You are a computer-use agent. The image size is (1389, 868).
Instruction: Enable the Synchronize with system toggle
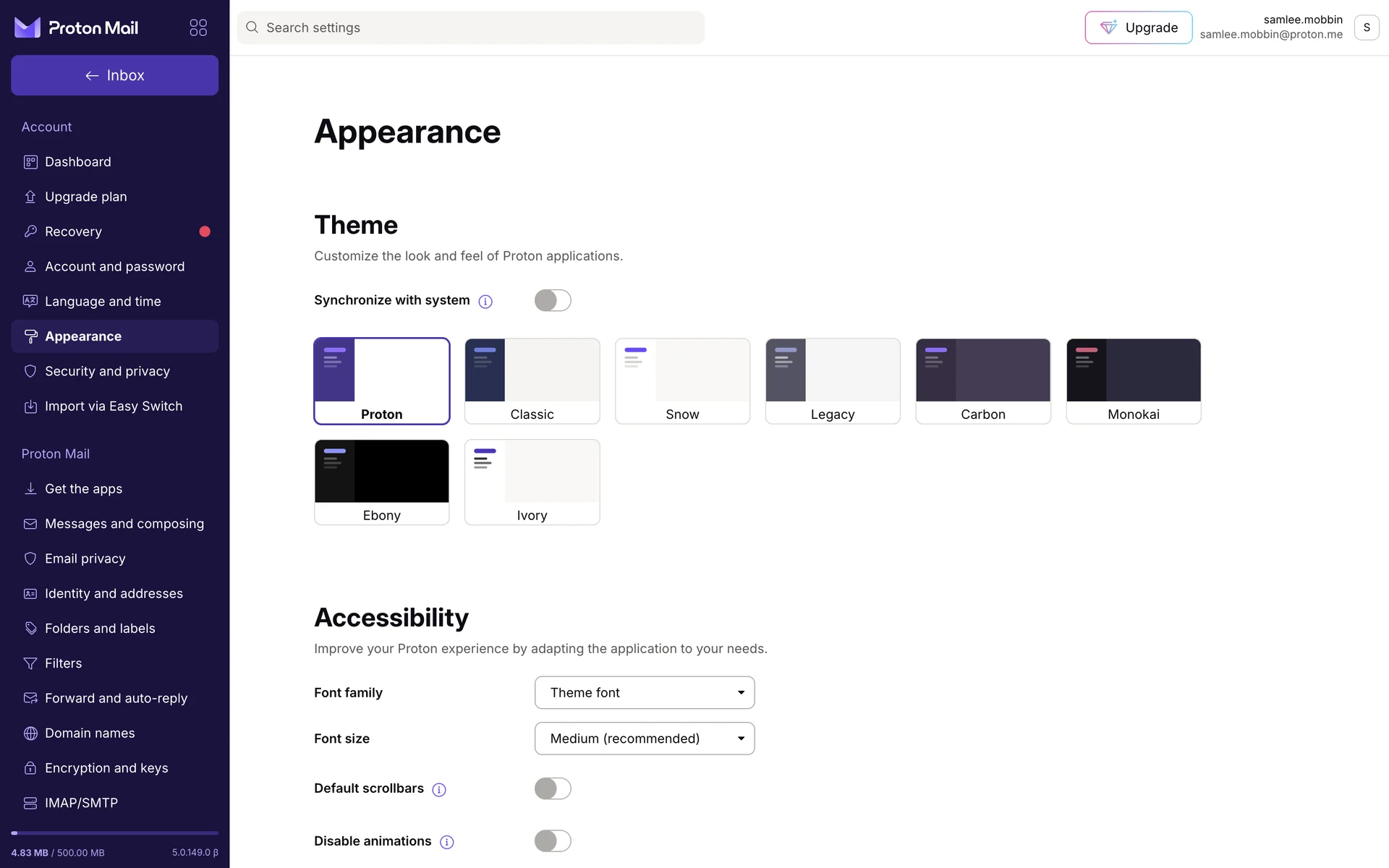tap(553, 300)
